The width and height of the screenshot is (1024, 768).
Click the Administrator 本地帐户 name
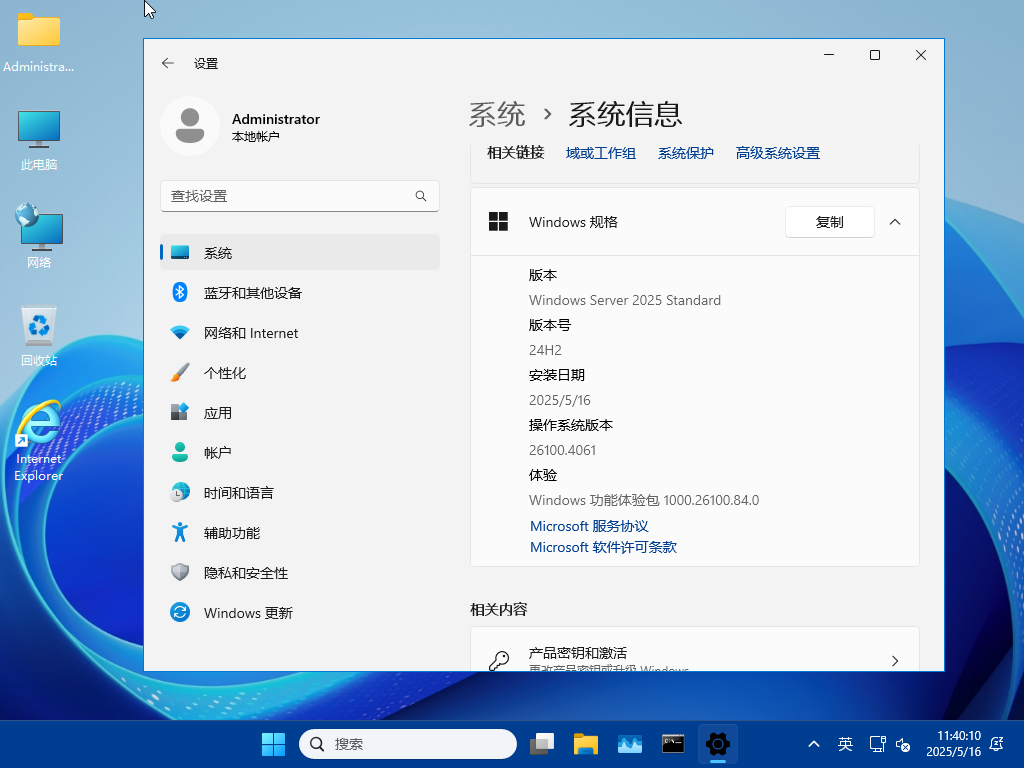click(x=276, y=127)
